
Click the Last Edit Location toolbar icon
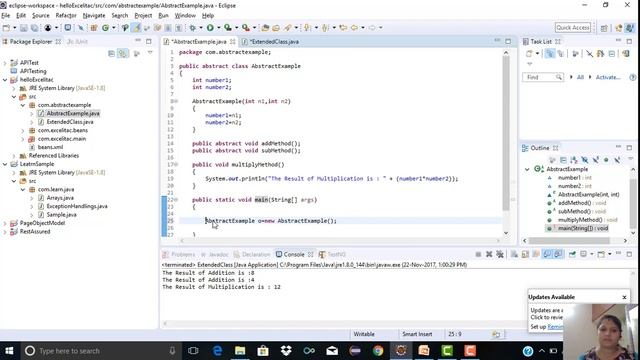[343, 28]
